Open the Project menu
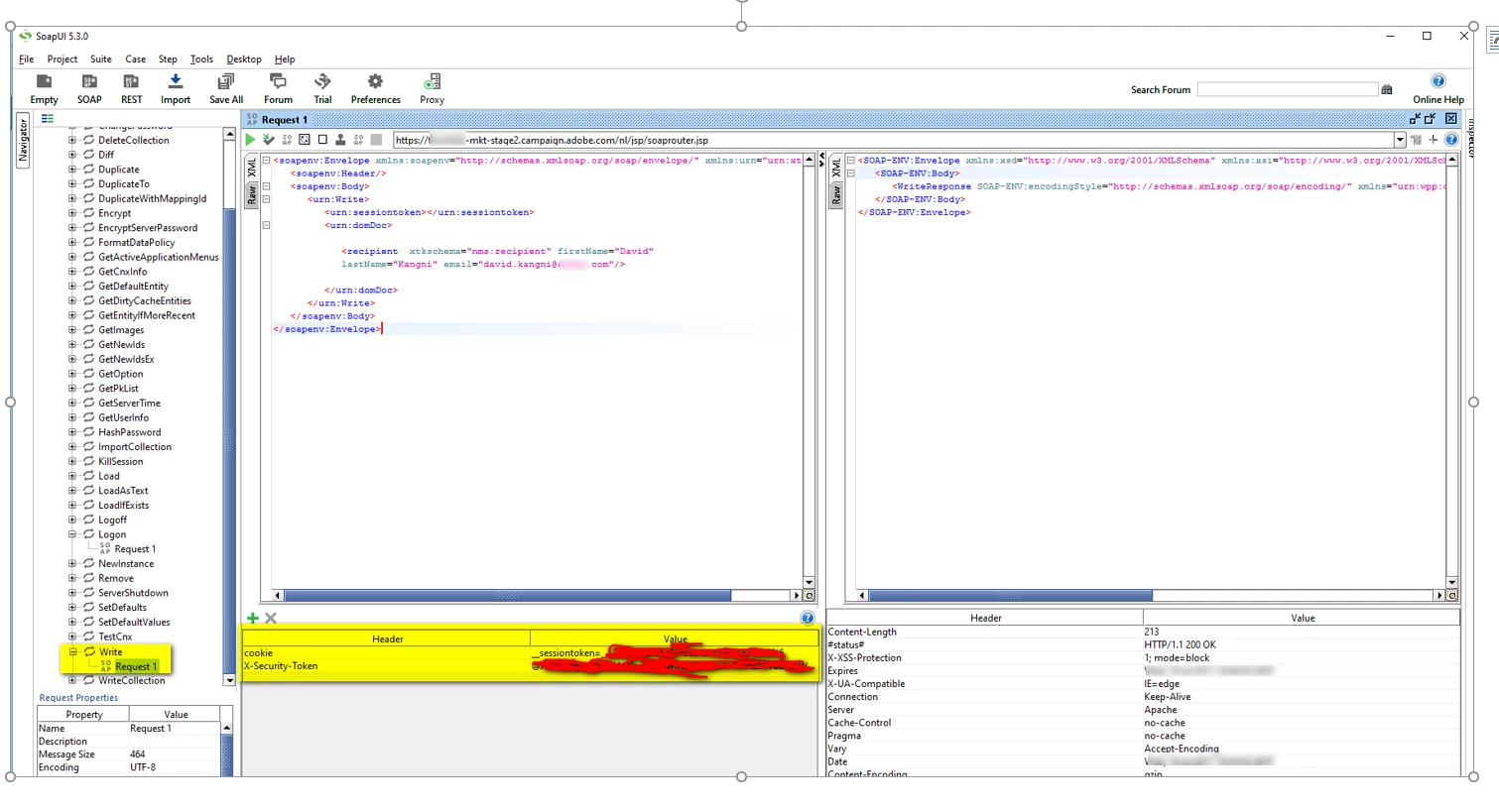 click(x=62, y=59)
